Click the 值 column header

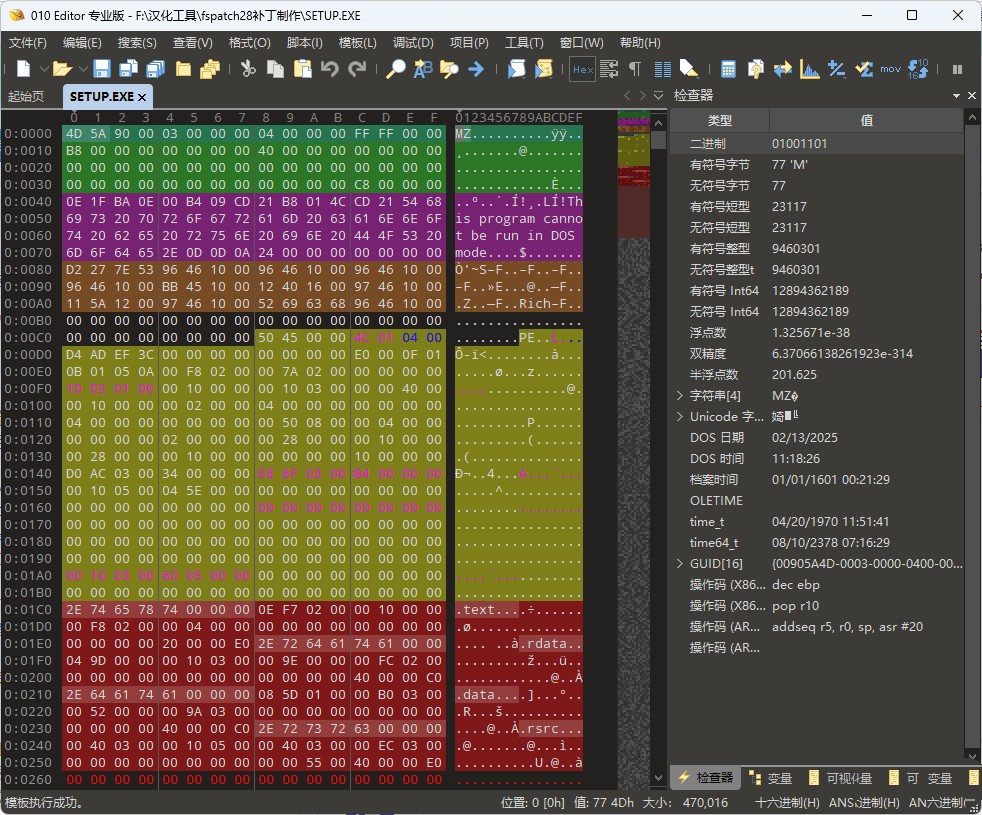[866, 120]
